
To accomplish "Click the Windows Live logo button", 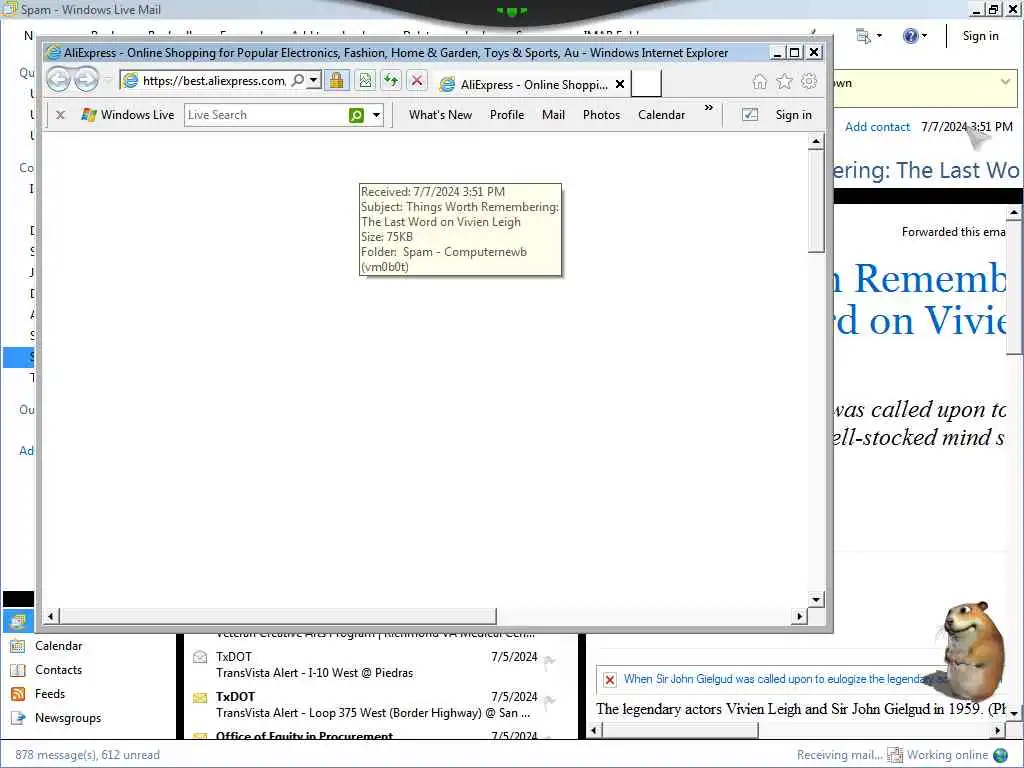I will pyautogui.click(x=127, y=115).
